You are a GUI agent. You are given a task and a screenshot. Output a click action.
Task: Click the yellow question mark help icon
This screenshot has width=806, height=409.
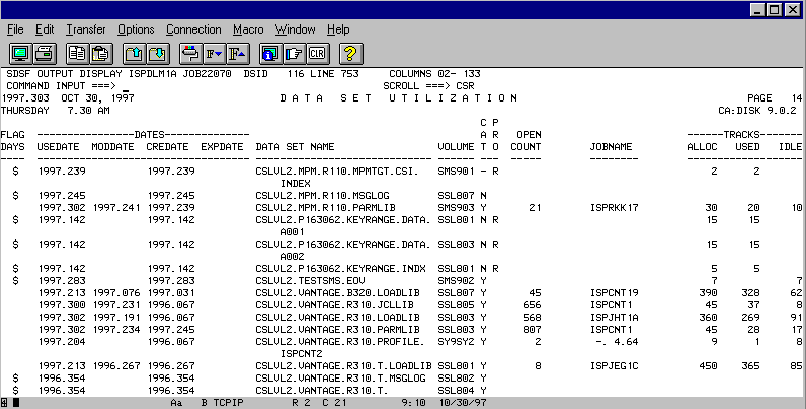(350, 53)
